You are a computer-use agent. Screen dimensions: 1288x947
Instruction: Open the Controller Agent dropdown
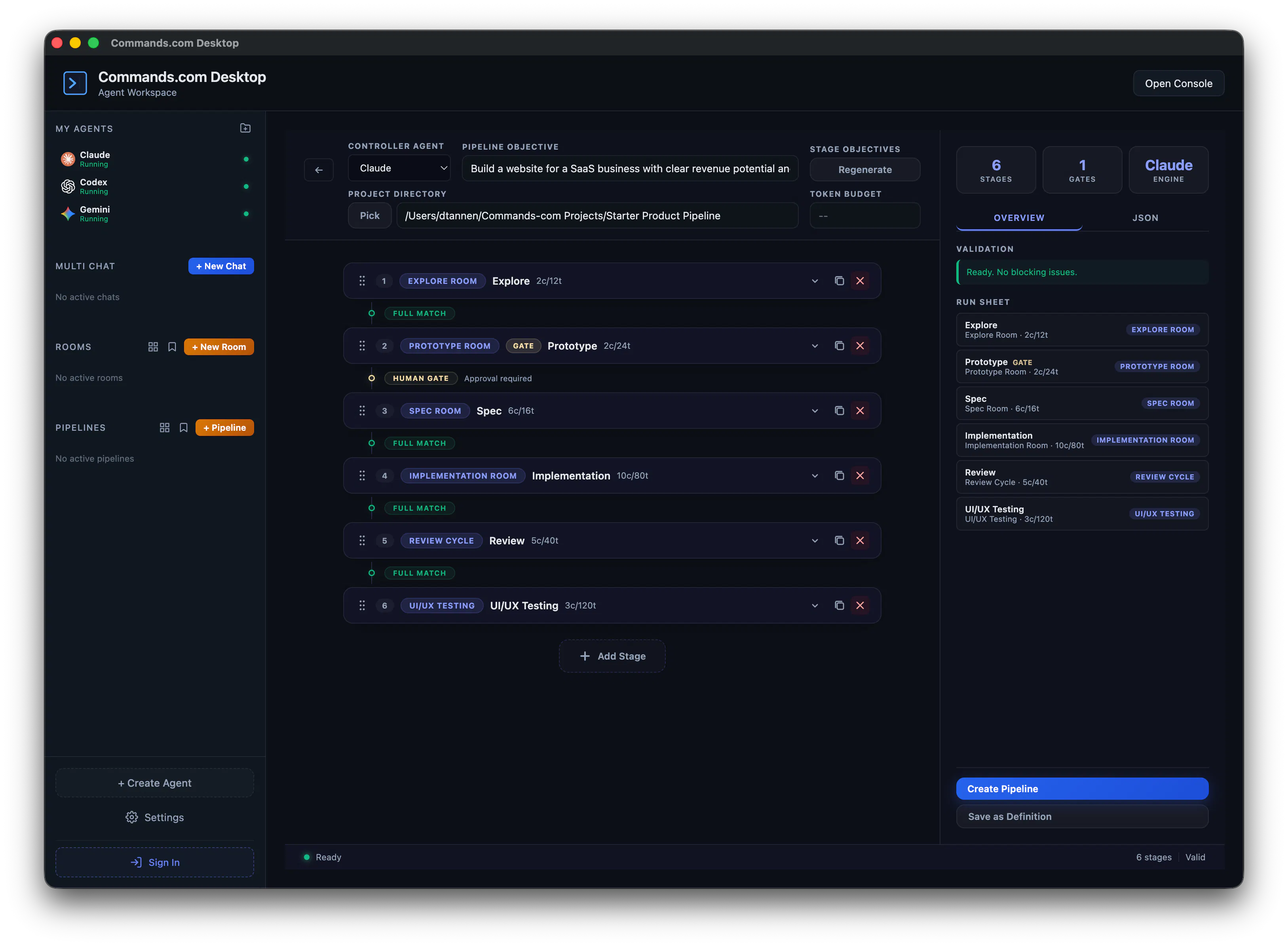(x=399, y=169)
